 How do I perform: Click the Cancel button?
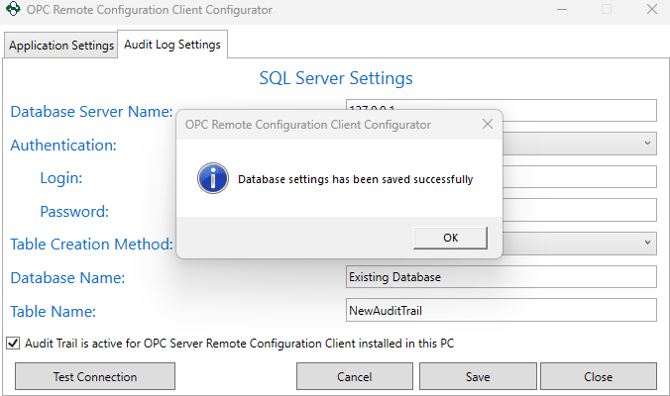[354, 376]
